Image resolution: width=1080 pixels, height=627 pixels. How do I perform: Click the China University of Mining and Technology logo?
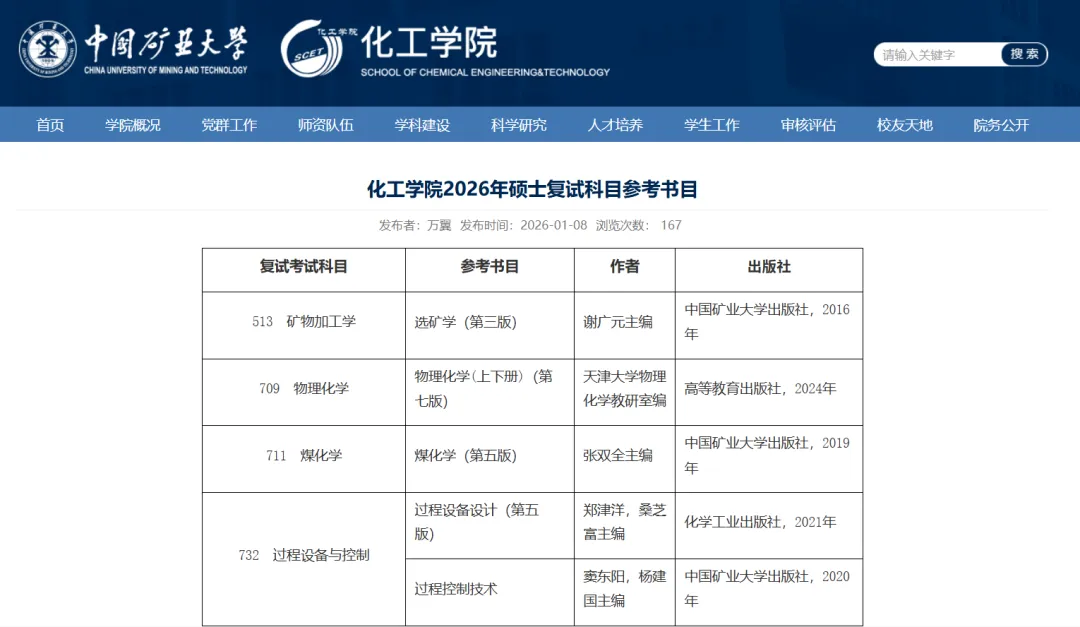click(x=133, y=49)
